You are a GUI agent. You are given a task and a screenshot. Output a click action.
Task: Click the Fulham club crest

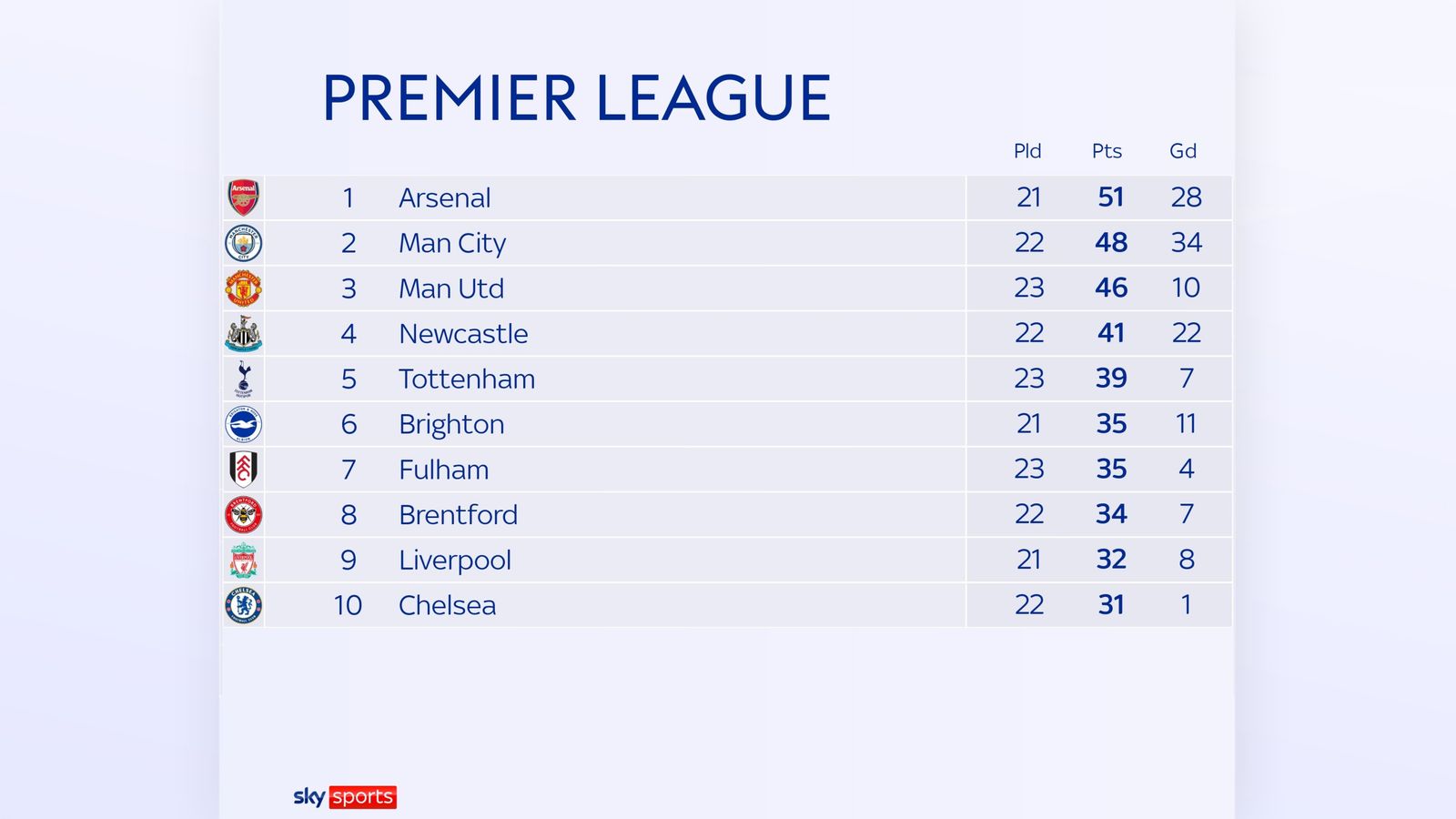pyautogui.click(x=243, y=470)
